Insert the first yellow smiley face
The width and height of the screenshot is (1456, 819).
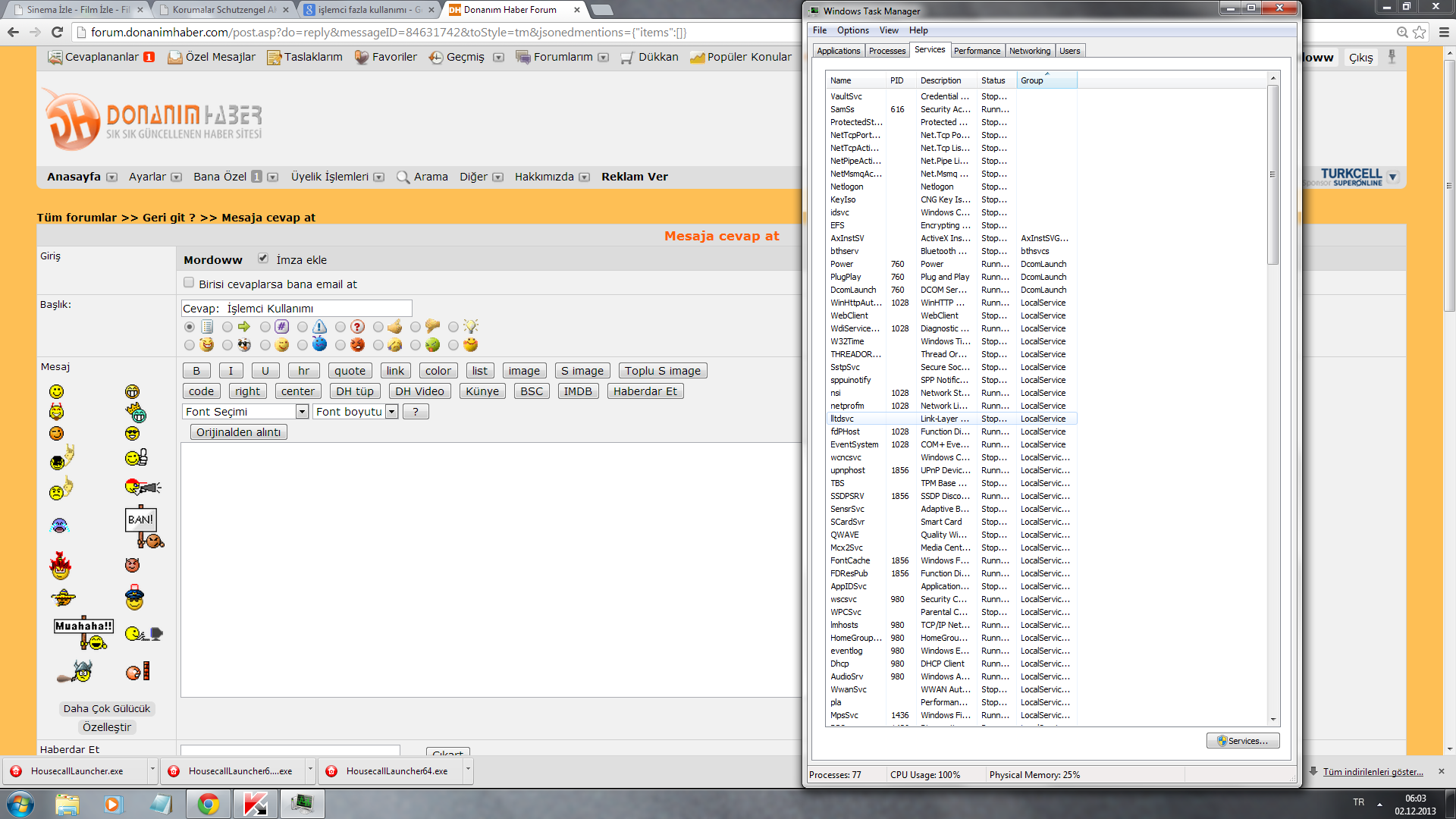click(57, 391)
